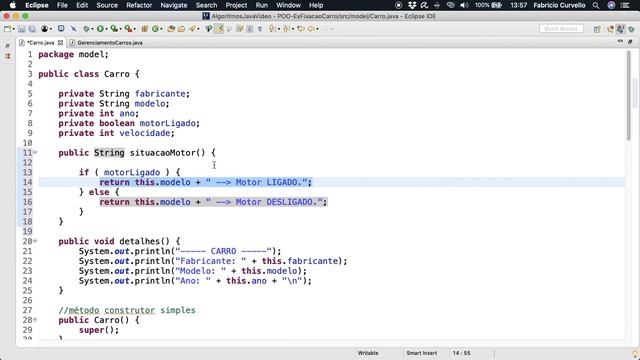This screenshot has height=360, width=640.
Task: Click the vertical editor scrollbar
Action: click(x=629, y=97)
